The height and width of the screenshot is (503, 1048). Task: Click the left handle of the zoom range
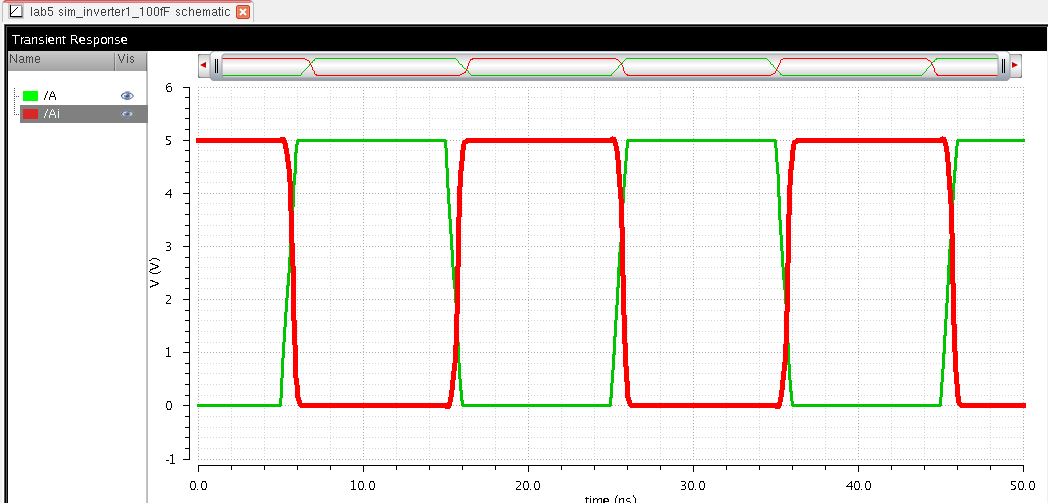point(216,65)
